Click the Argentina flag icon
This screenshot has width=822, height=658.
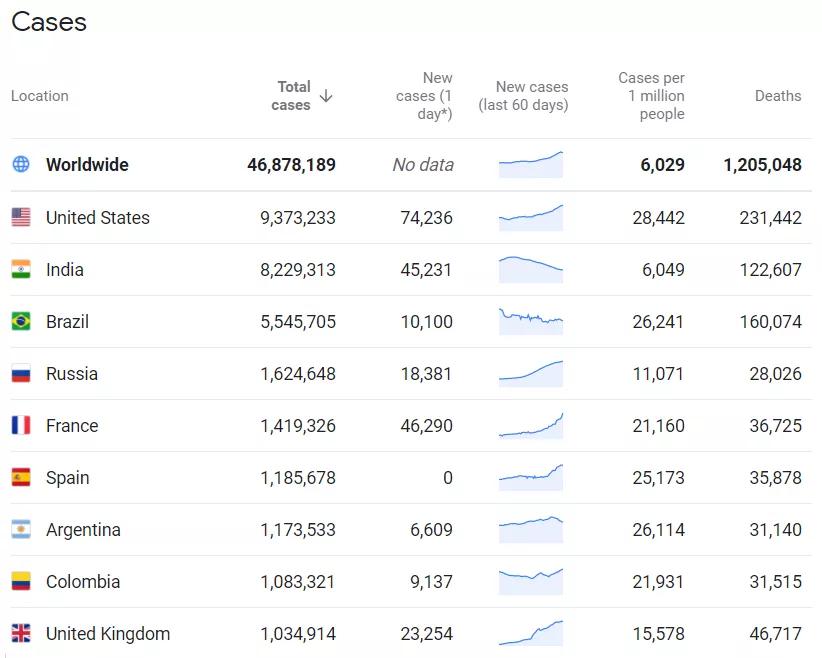click(x=21, y=529)
